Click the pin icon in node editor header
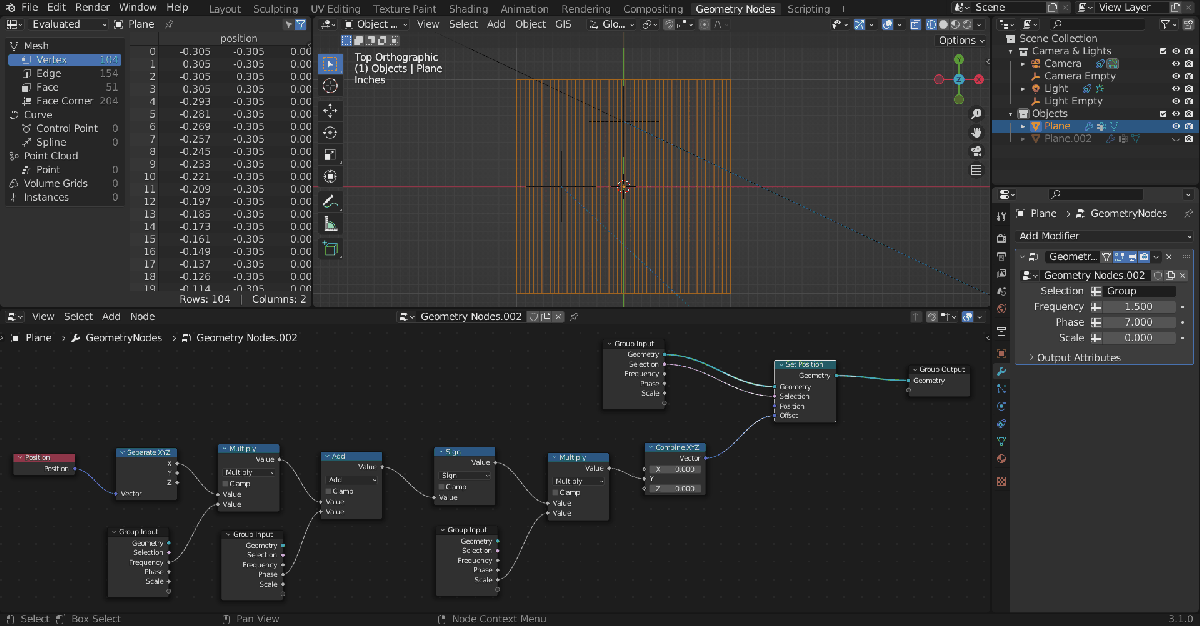This screenshot has width=1200, height=626. (574, 317)
